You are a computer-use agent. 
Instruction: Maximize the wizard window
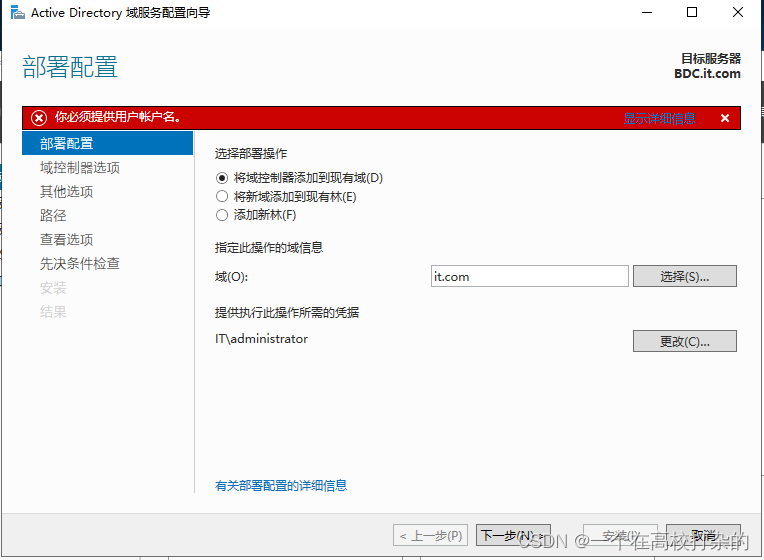[x=692, y=12]
